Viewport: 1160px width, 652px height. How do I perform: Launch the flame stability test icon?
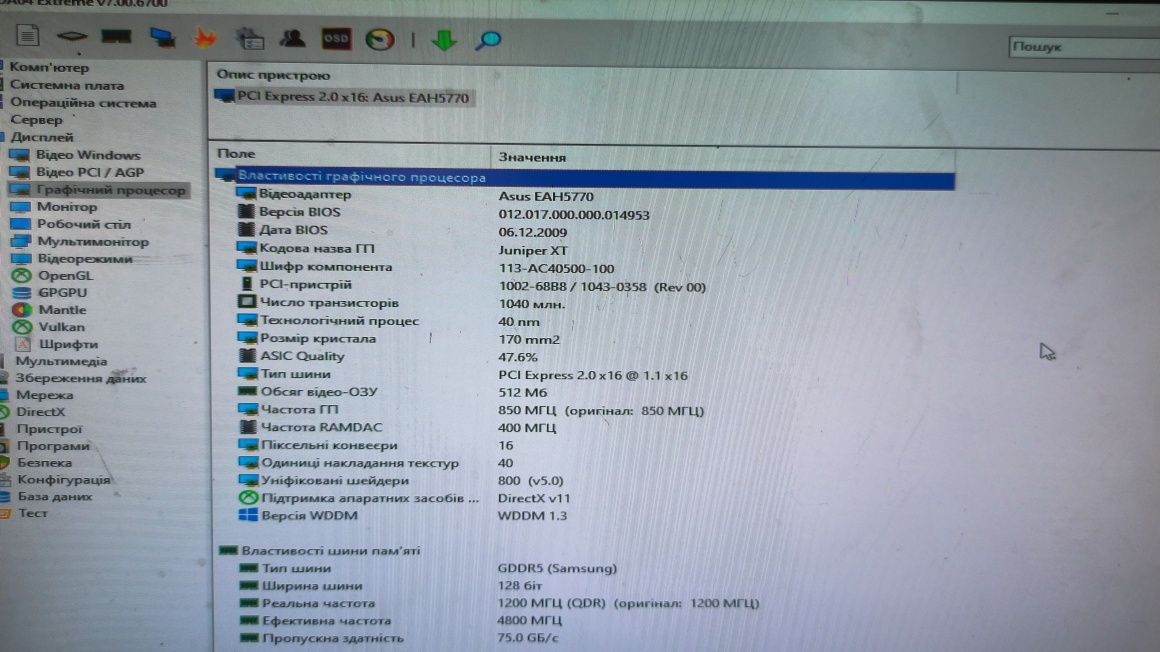click(x=206, y=38)
